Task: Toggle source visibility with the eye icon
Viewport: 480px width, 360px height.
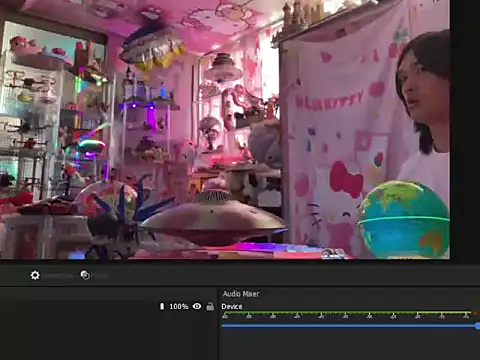Action: (197, 306)
